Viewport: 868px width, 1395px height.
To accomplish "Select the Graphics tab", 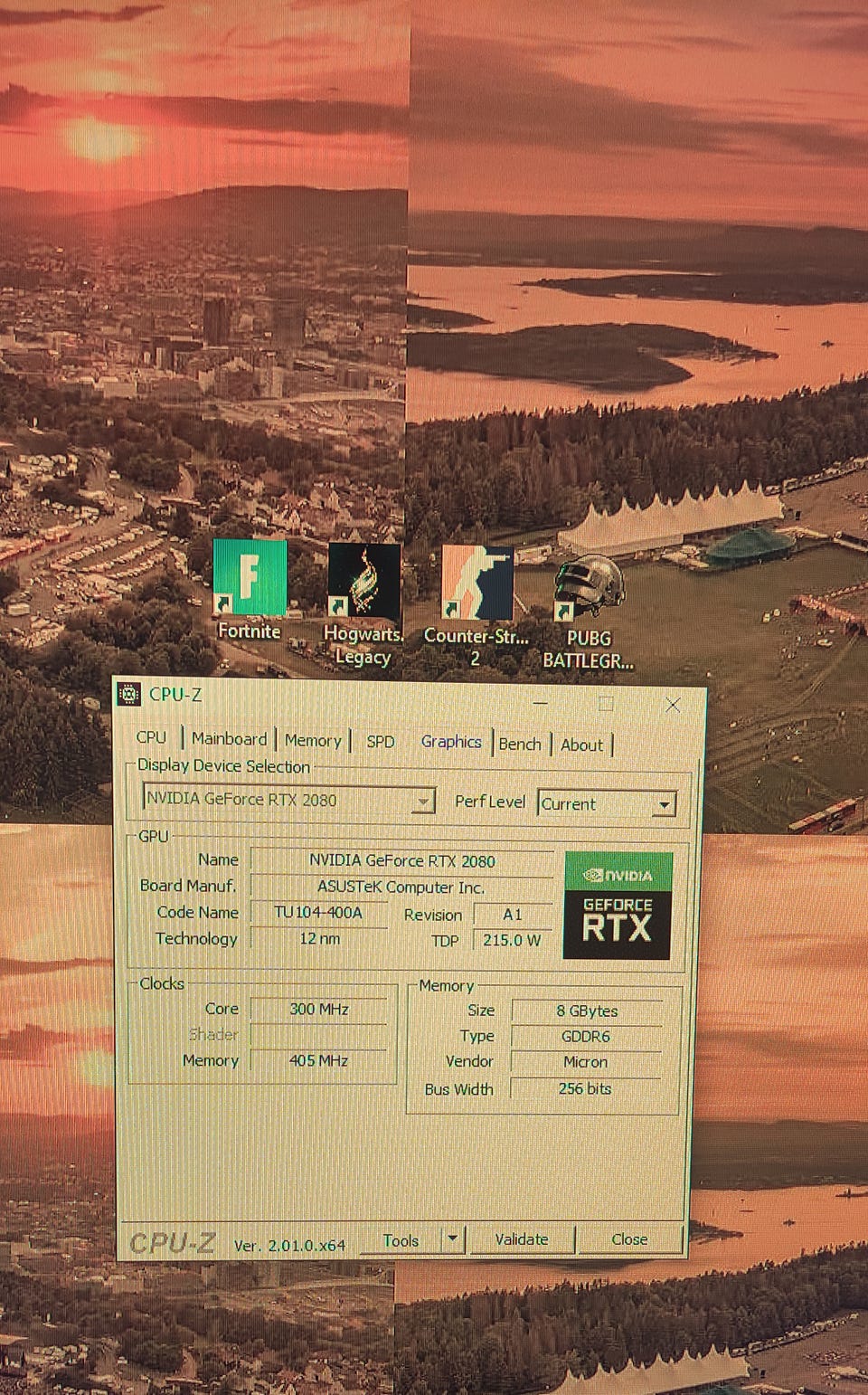I will 451,742.
